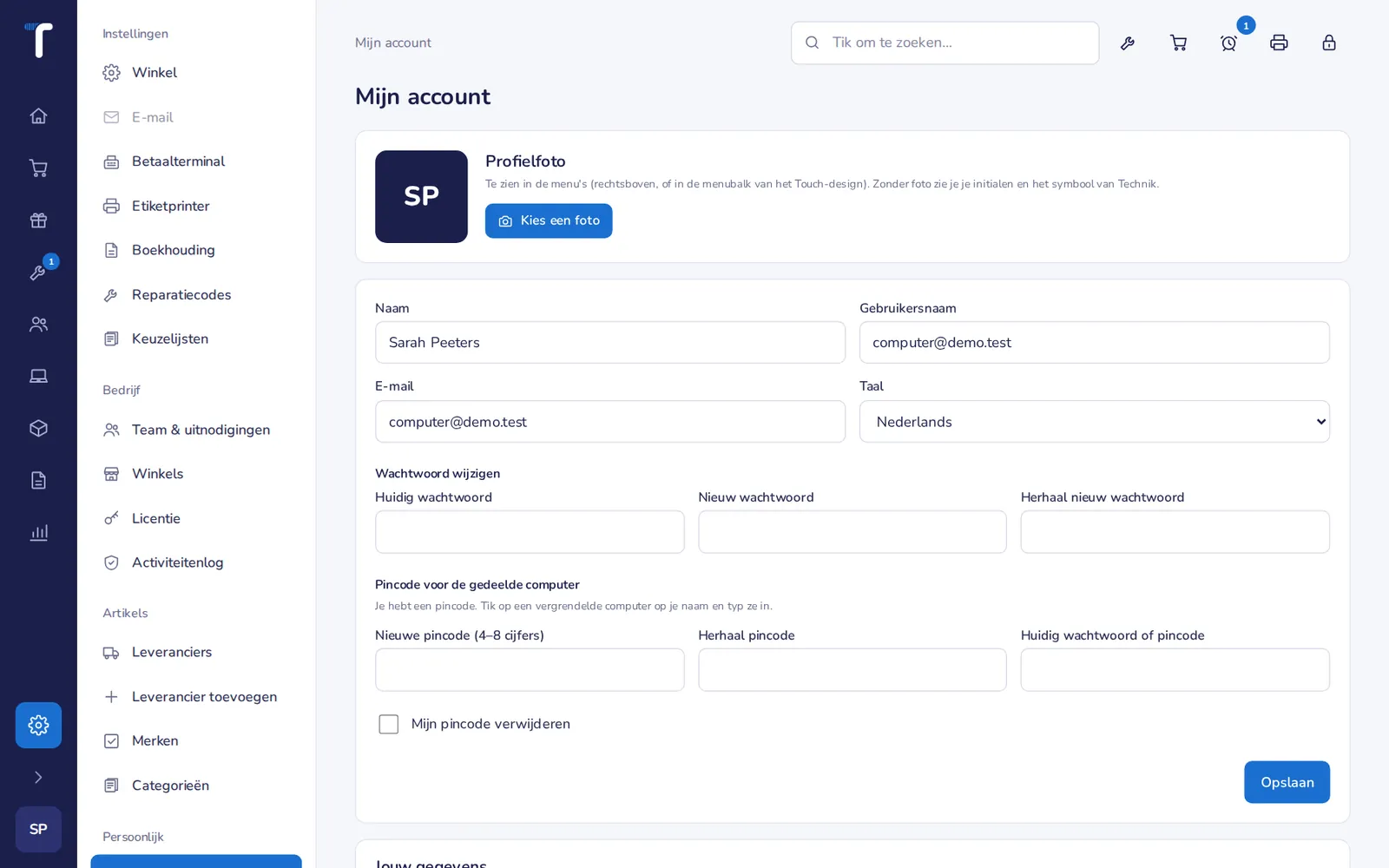Click the Herhaal nieuw wachtwoord field
Viewport: 1389px width, 868px height.
[x=1175, y=532]
